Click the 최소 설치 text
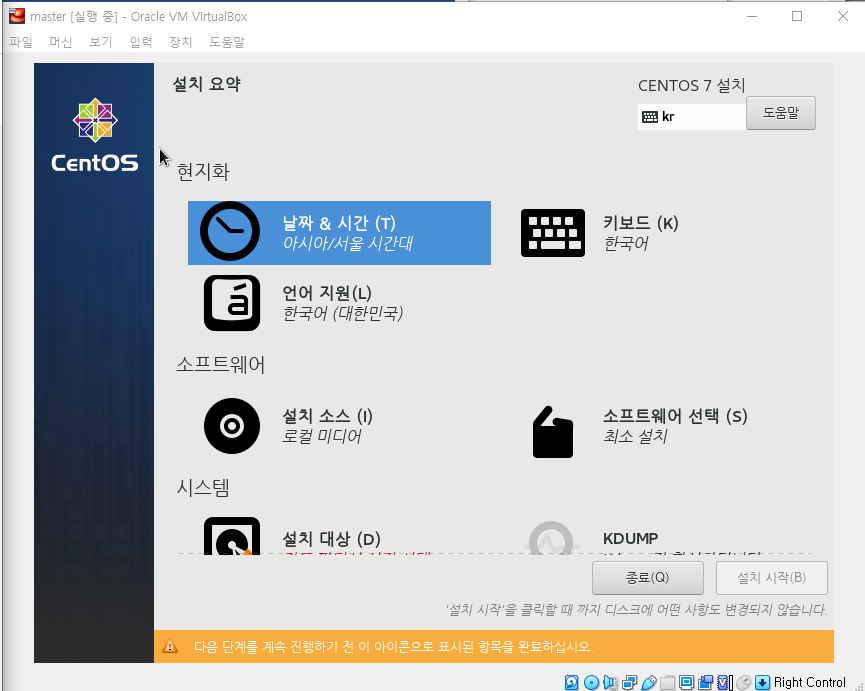Viewport: 865px width, 691px height. click(x=635, y=436)
